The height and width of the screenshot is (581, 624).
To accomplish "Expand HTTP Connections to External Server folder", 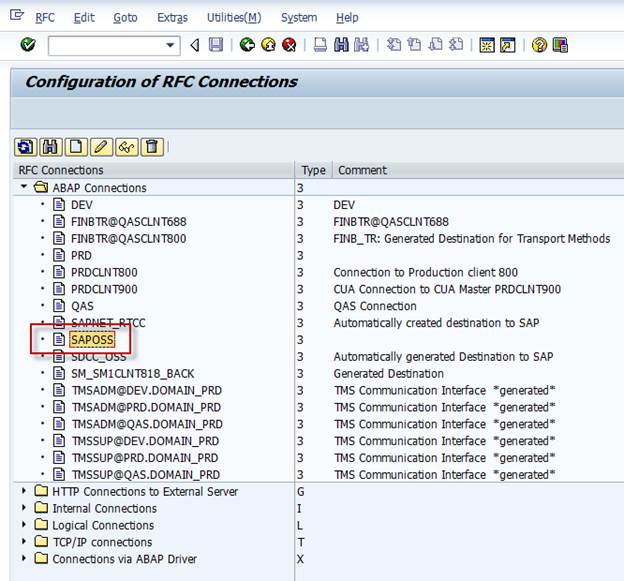I will (24, 491).
